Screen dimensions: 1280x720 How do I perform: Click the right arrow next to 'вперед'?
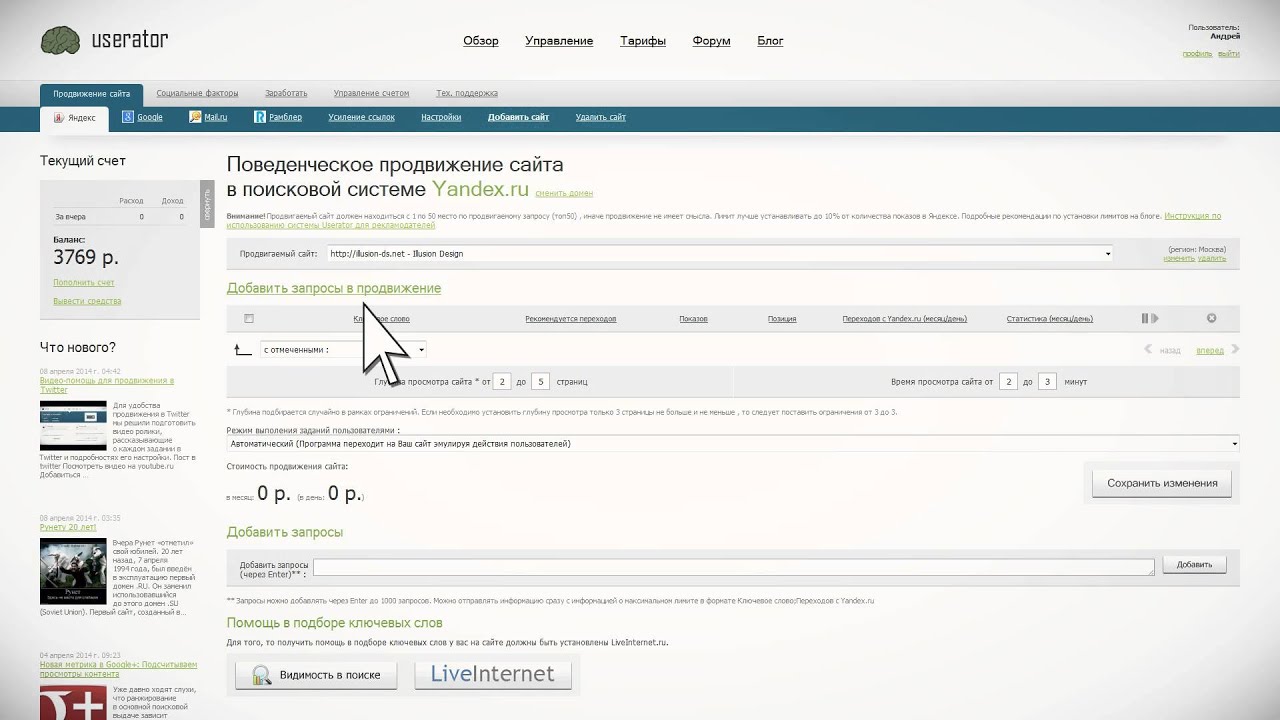click(1235, 350)
